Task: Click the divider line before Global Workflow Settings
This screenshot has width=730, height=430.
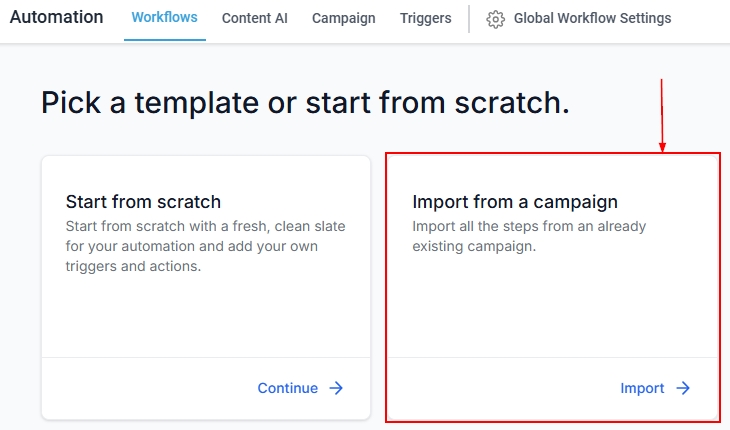Action: tap(469, 19)
